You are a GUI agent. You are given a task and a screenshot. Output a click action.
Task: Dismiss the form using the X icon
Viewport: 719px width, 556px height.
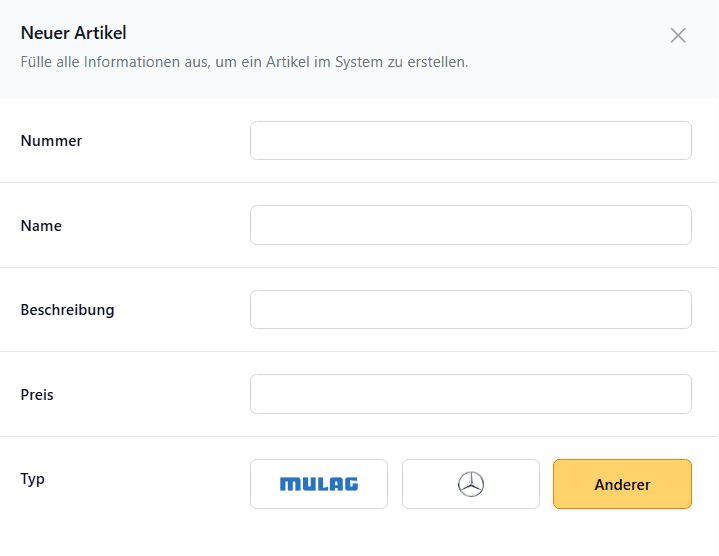coord(678,35)
